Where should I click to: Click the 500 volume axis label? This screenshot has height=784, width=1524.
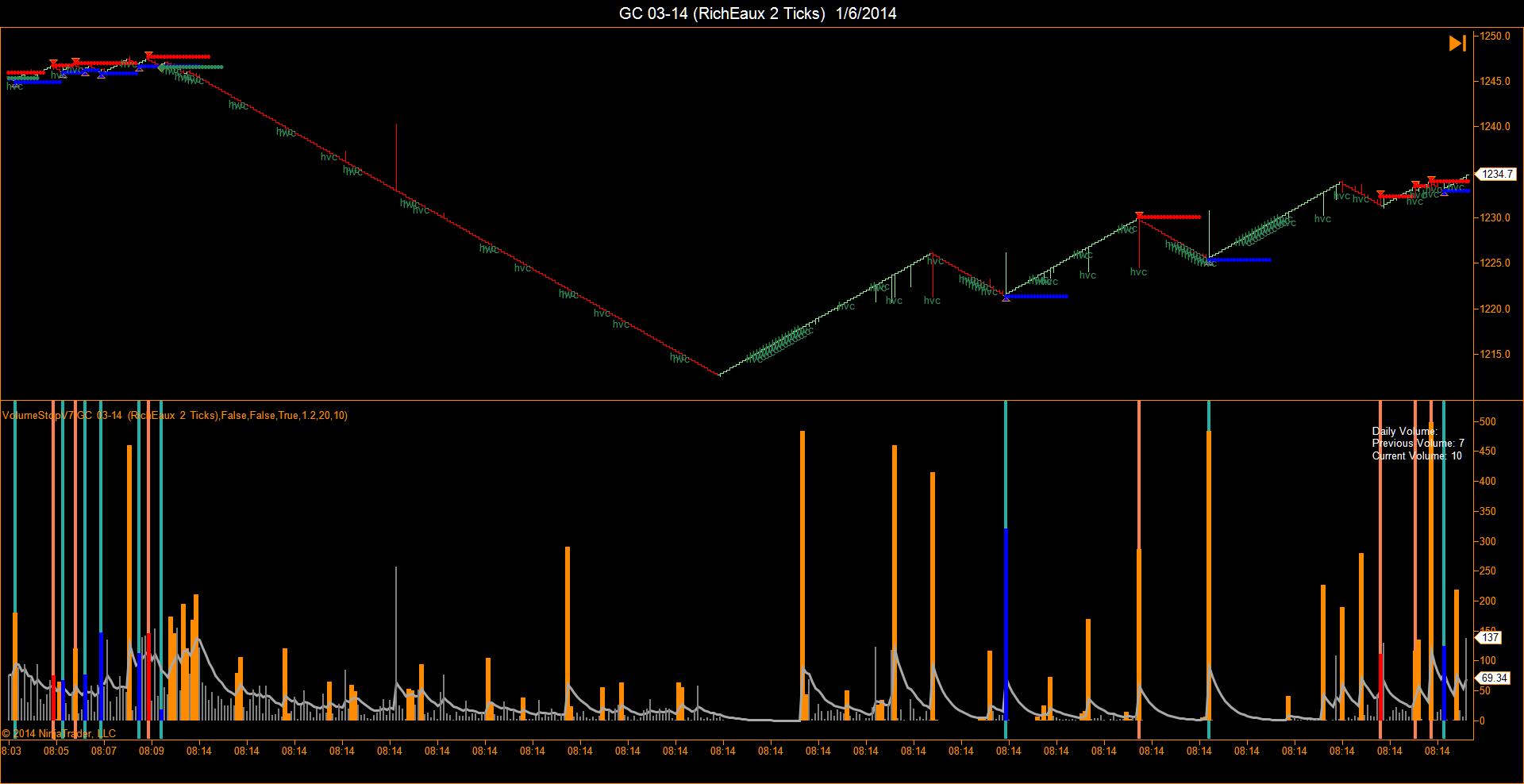tap(1487, 421)
